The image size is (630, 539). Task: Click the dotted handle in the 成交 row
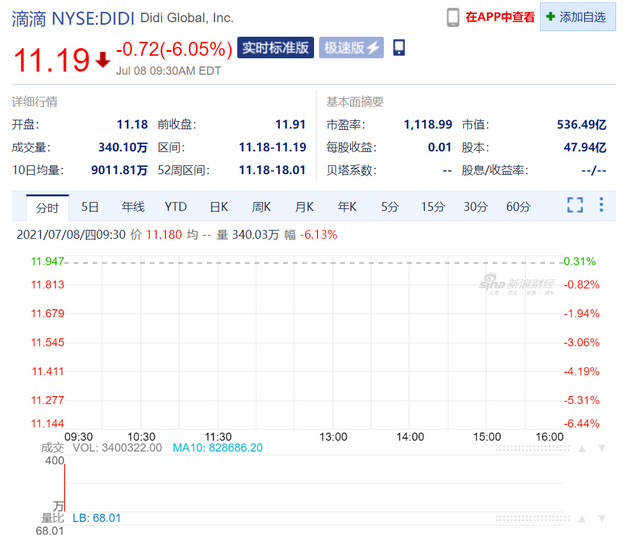tap(532, 449)
